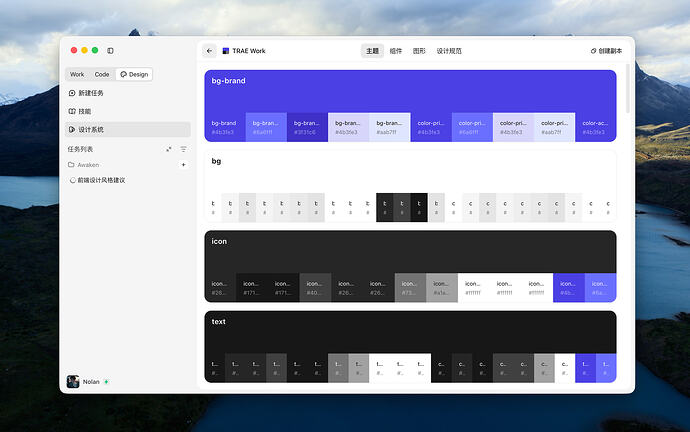The width and height of the screenshot is (690, 432).
Task: Click the collapse-all icon beside 任务列表
Action: tap(169, 150)
